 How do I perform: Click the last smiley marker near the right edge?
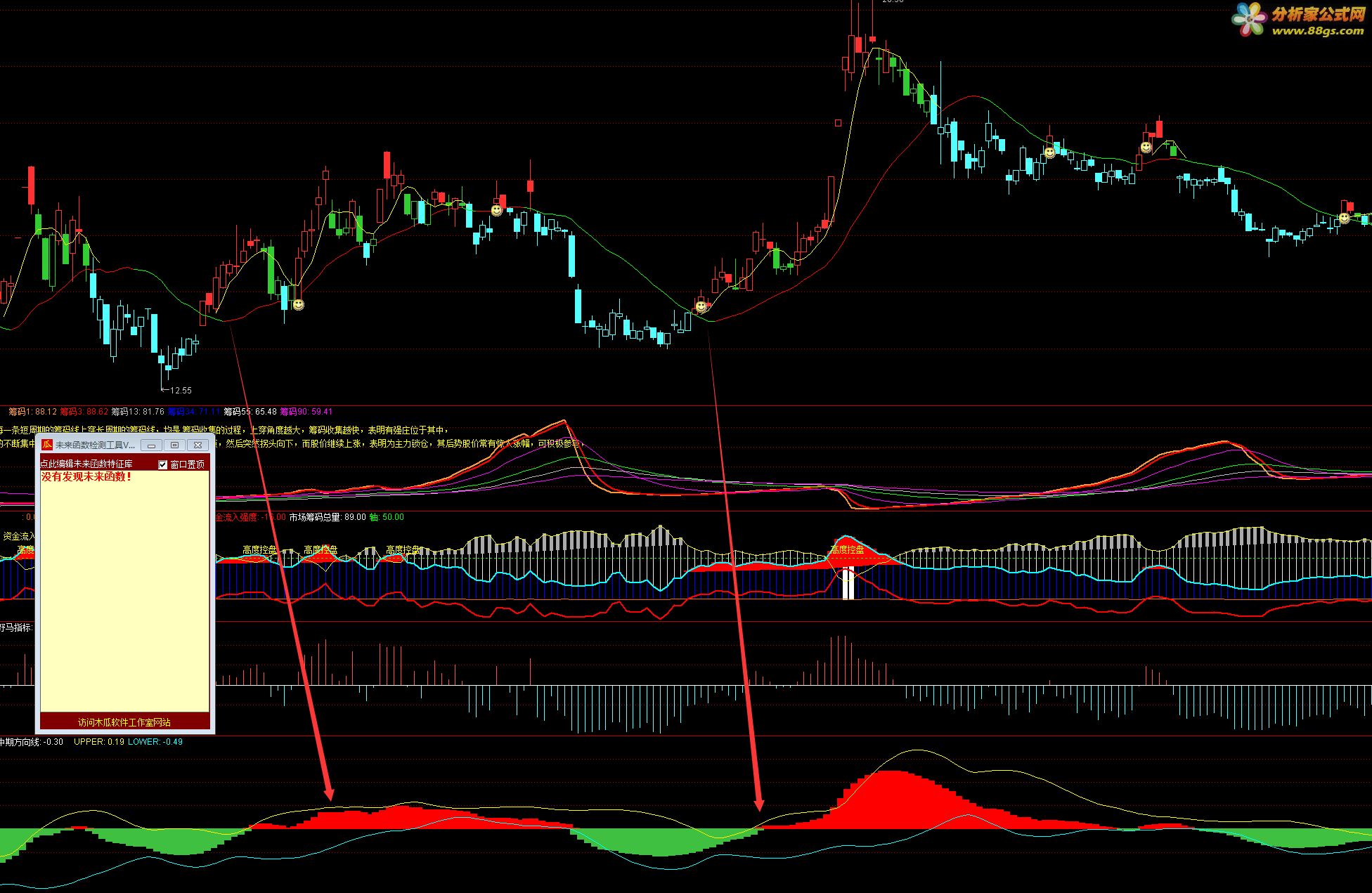tap(1344, 219)
